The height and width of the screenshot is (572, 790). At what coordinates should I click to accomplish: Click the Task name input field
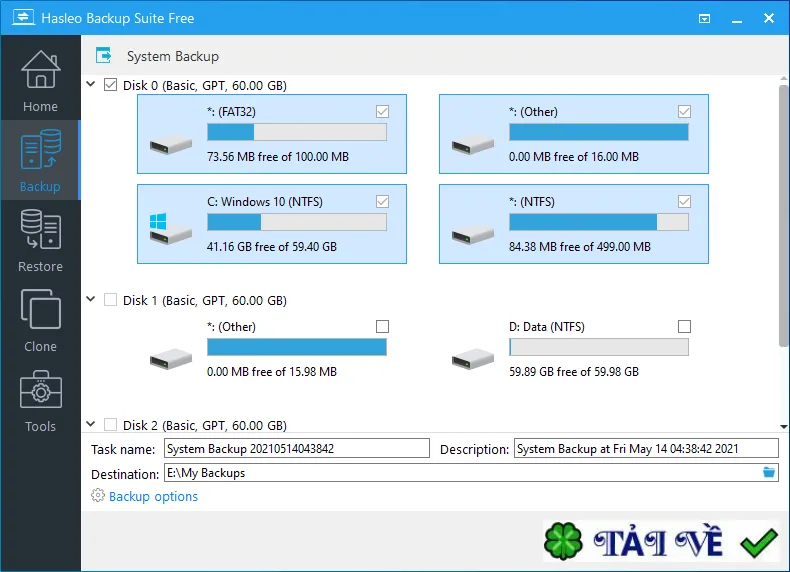[x=297, y=448]
